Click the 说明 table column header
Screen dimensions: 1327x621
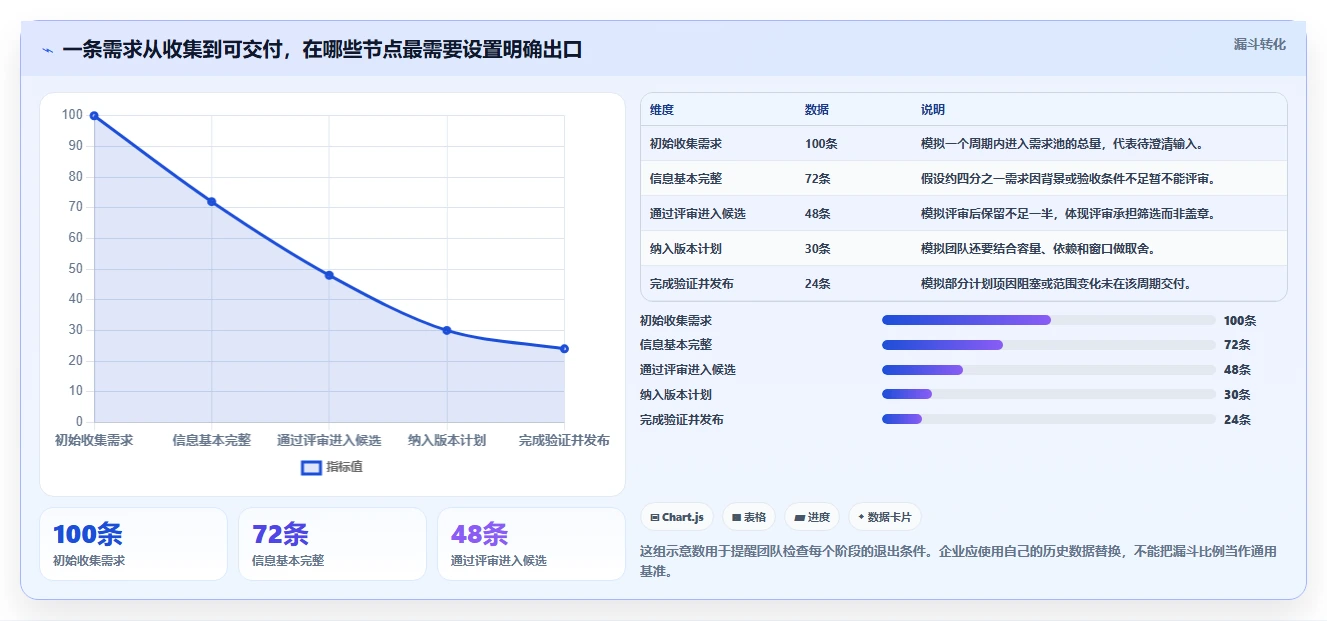coord(932,110)
